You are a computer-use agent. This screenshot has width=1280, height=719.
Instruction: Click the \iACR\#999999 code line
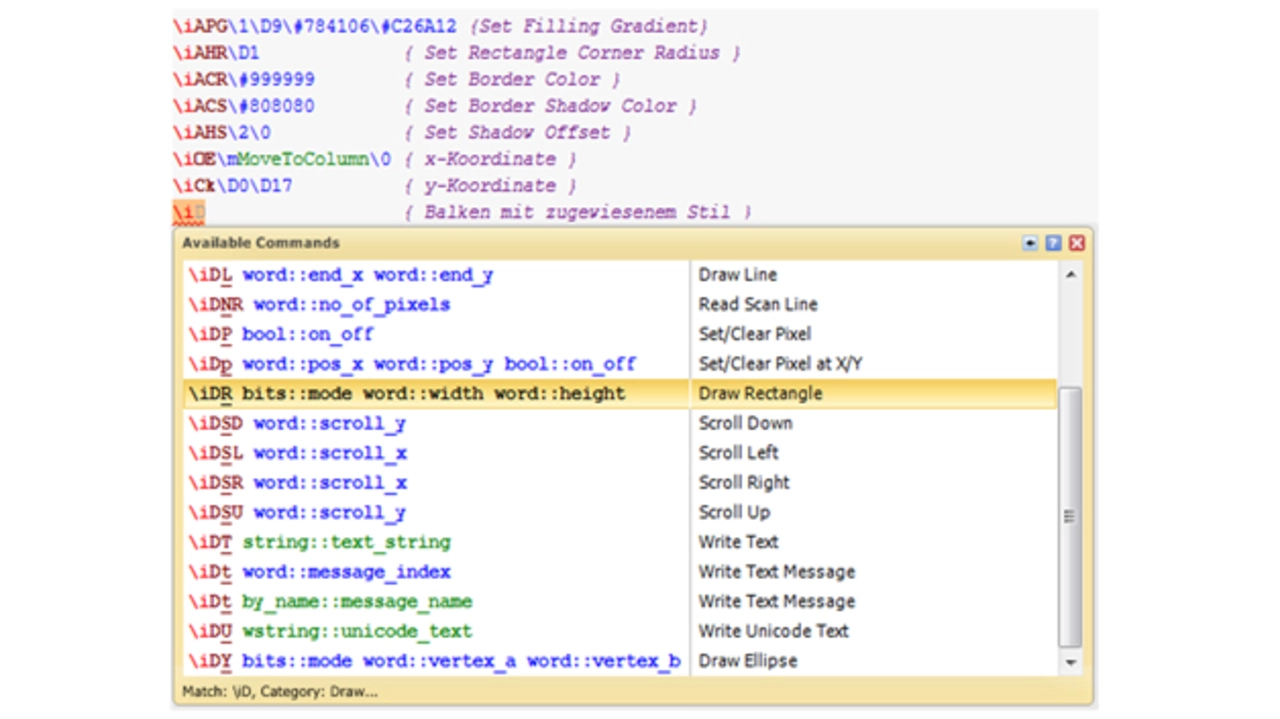click(243, 79)
